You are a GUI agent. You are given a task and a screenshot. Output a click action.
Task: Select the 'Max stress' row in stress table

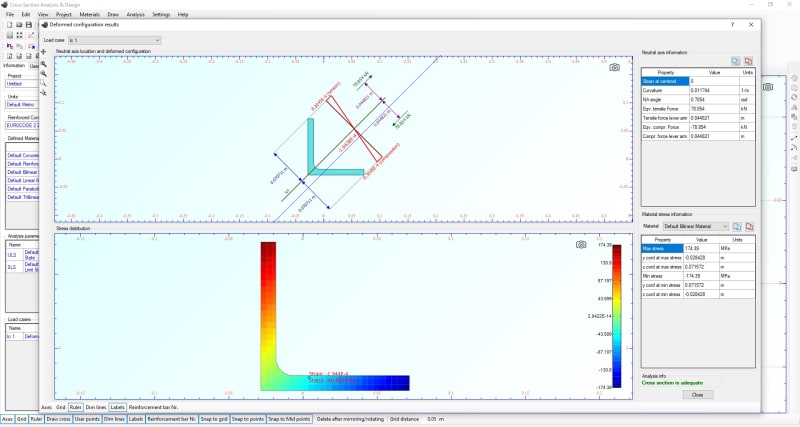(x=697, y=248)
